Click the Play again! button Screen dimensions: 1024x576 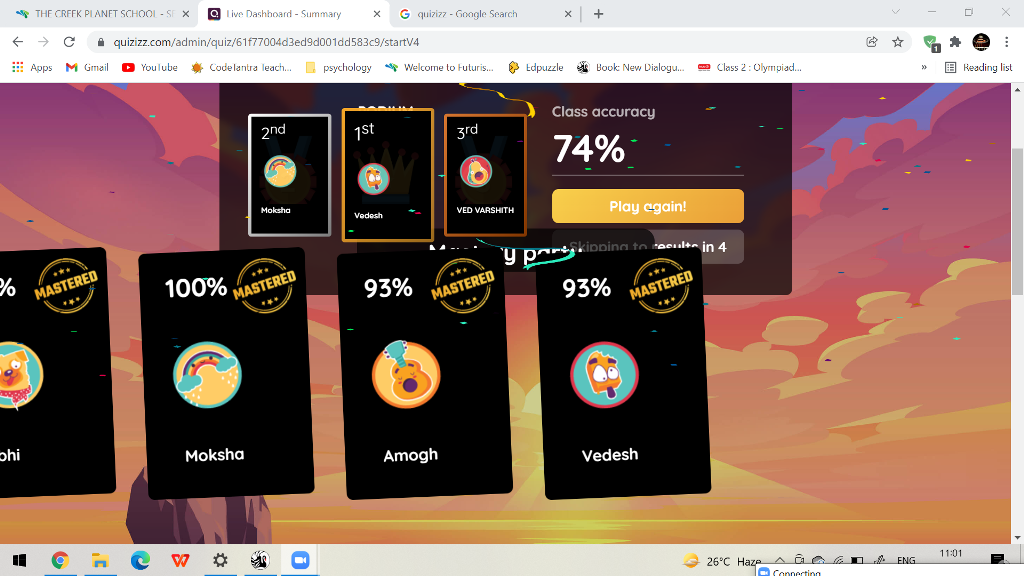click(647, 206)
